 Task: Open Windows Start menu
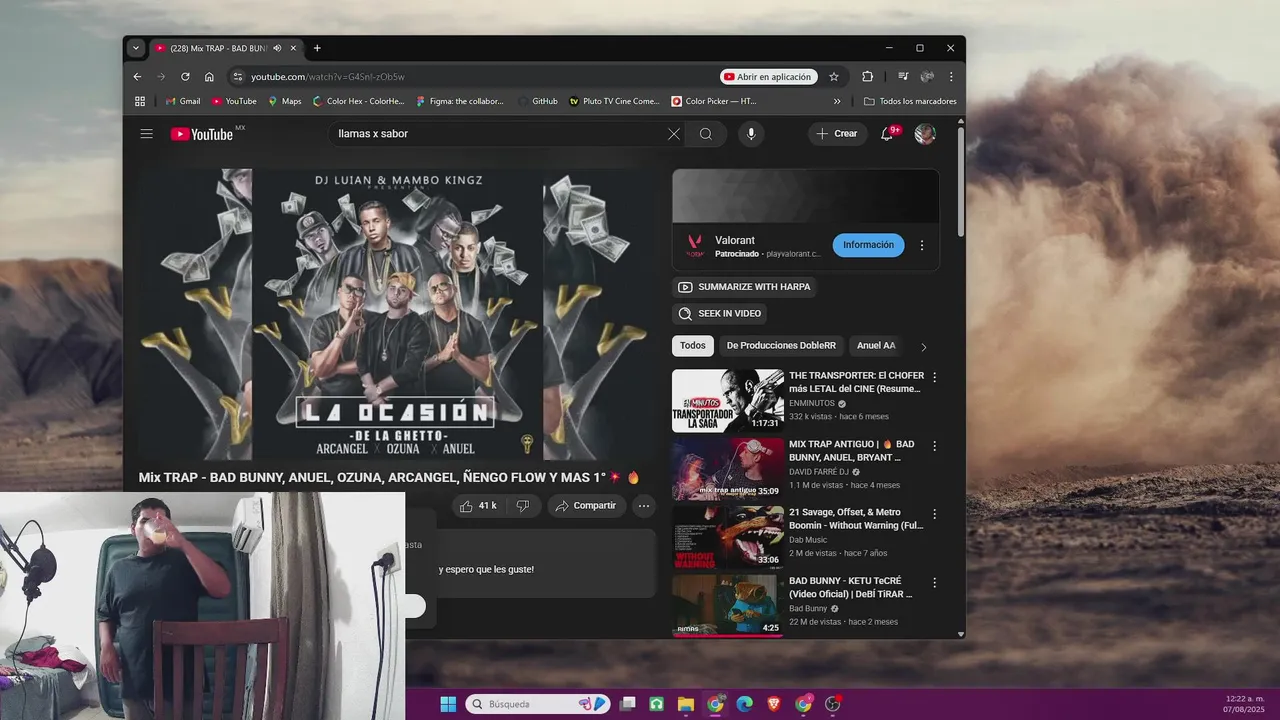pyautogui.click(x=448, y=704)
